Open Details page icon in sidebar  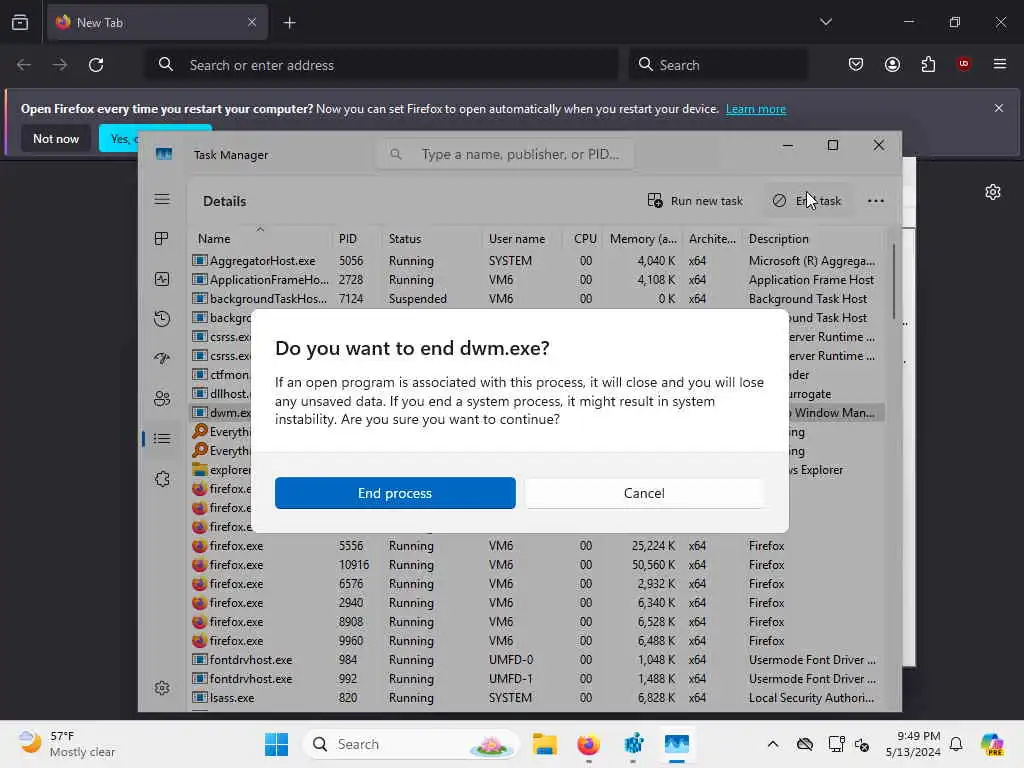click(162, 438)
